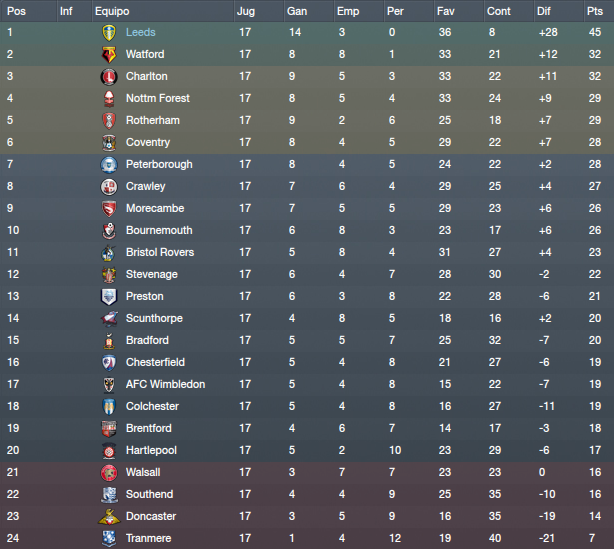Click the Pos column header
Image resolution: width=614 pixels, height=549 pixels.
point(16,11)
